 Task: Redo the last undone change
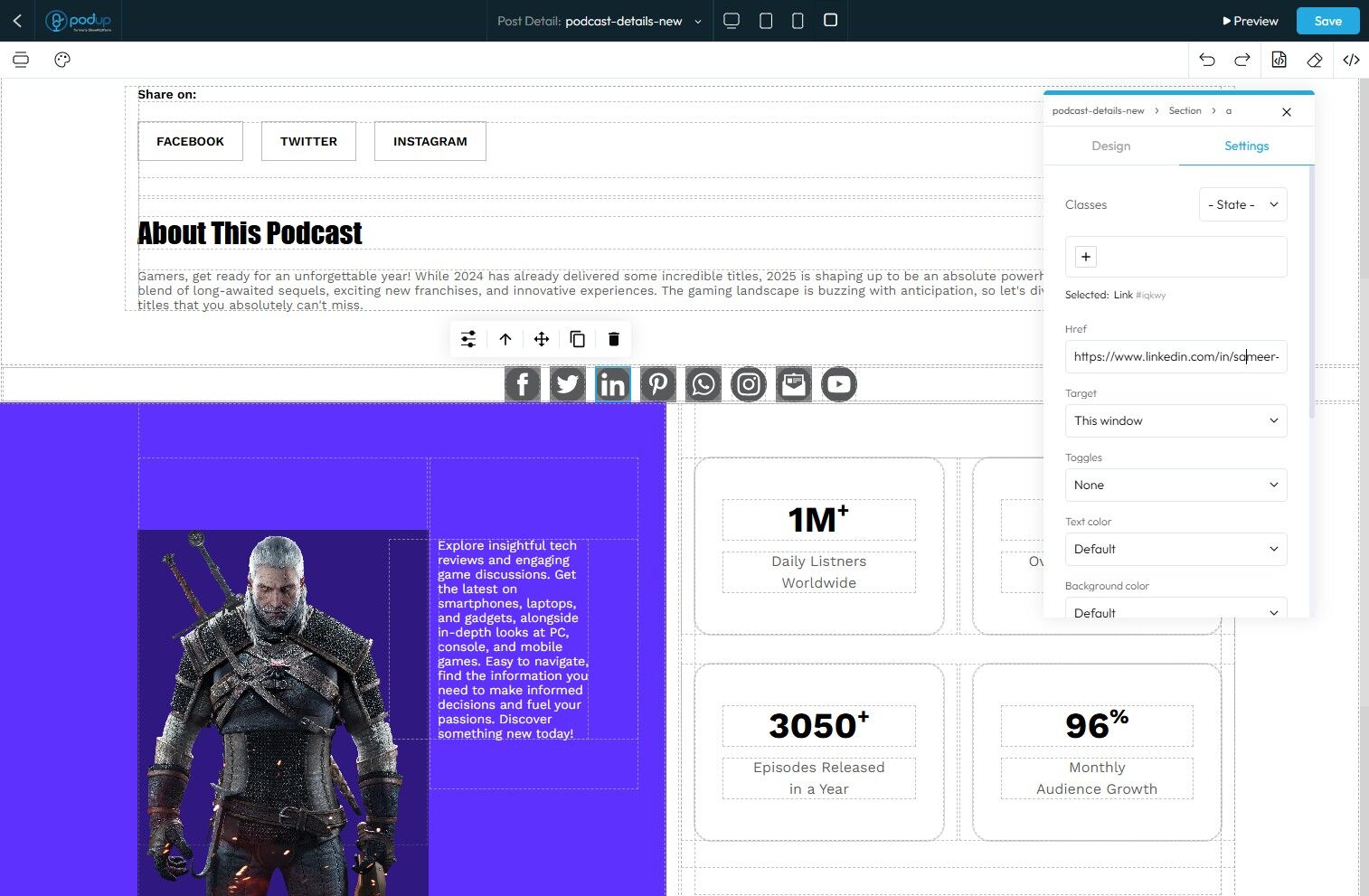tap(1242, 60)
